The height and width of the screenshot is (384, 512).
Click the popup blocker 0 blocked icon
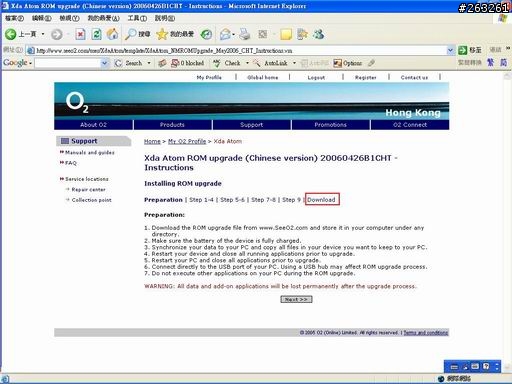188,63
